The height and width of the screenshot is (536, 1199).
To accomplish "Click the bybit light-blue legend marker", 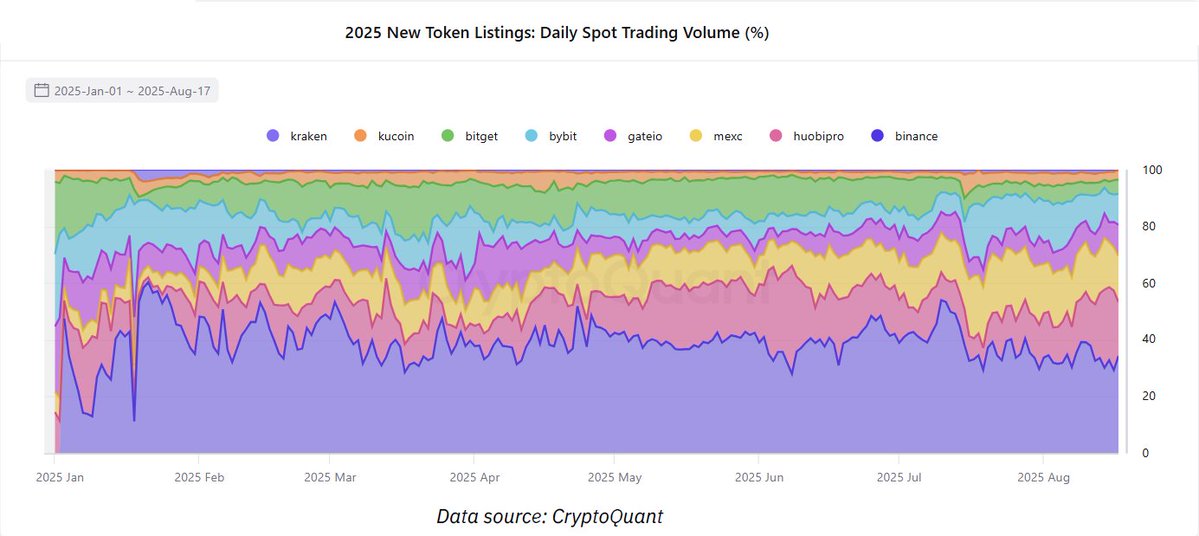I will 532,136.
